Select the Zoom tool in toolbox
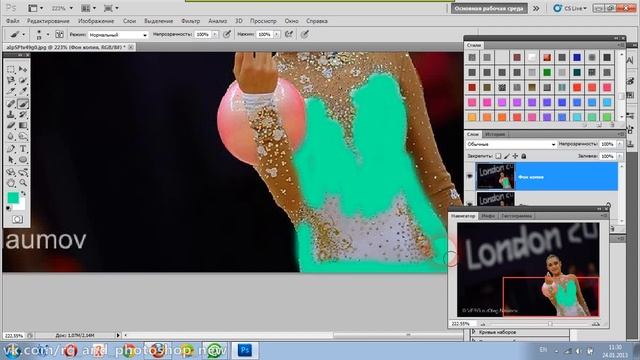Screen dimensions: 640x360 23,183
